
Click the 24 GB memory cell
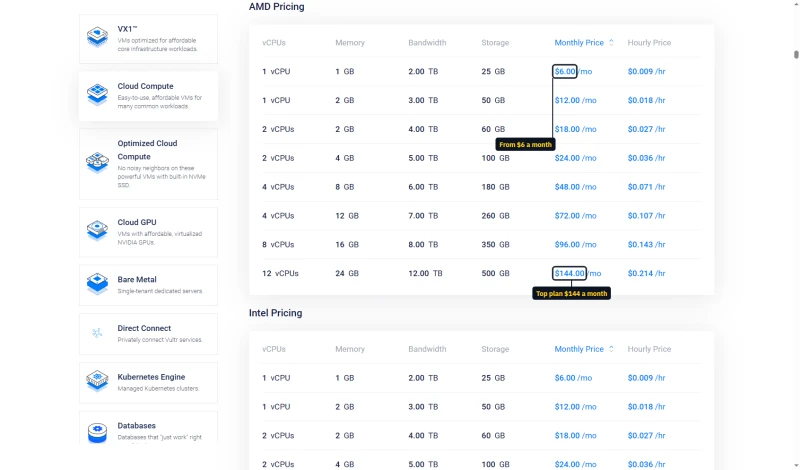tap(347, 274)
